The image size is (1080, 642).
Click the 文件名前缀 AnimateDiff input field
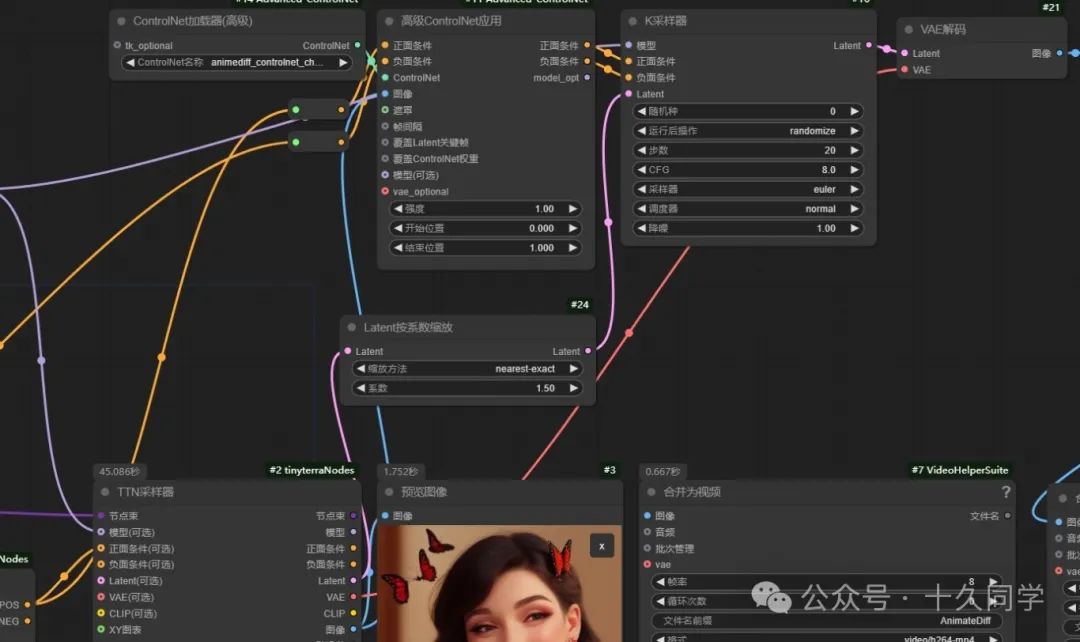(826, 621)
